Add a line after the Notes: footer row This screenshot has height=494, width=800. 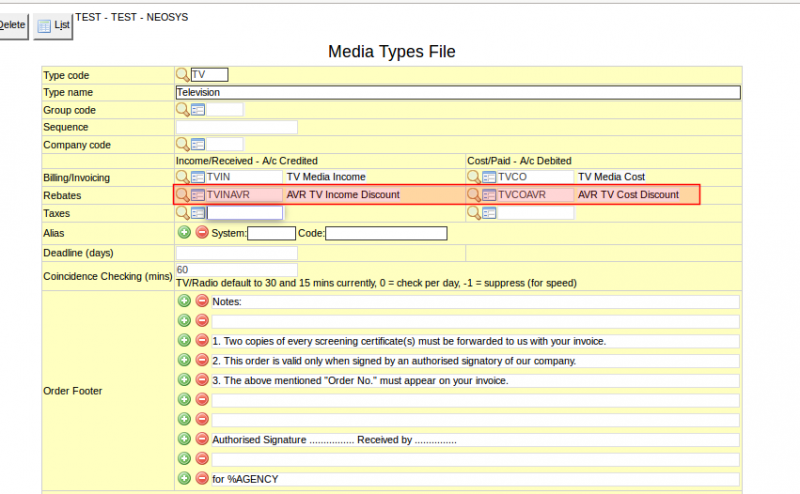coord(184,301)
